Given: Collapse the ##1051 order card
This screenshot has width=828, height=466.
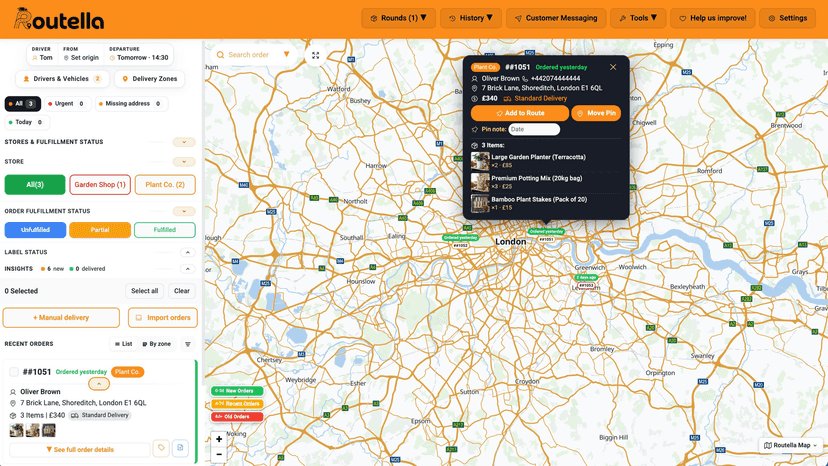Looking at the screenshot, I should pos(99,384).
